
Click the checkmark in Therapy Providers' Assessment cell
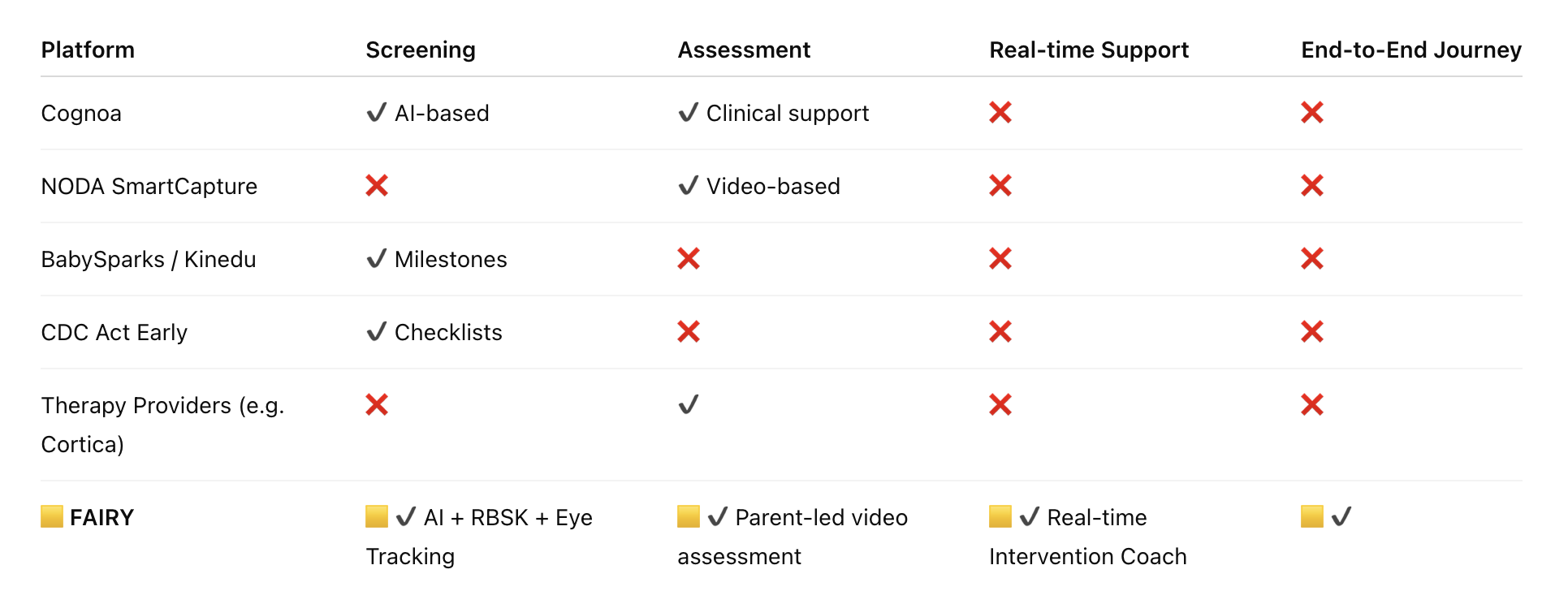coord(689,404)
